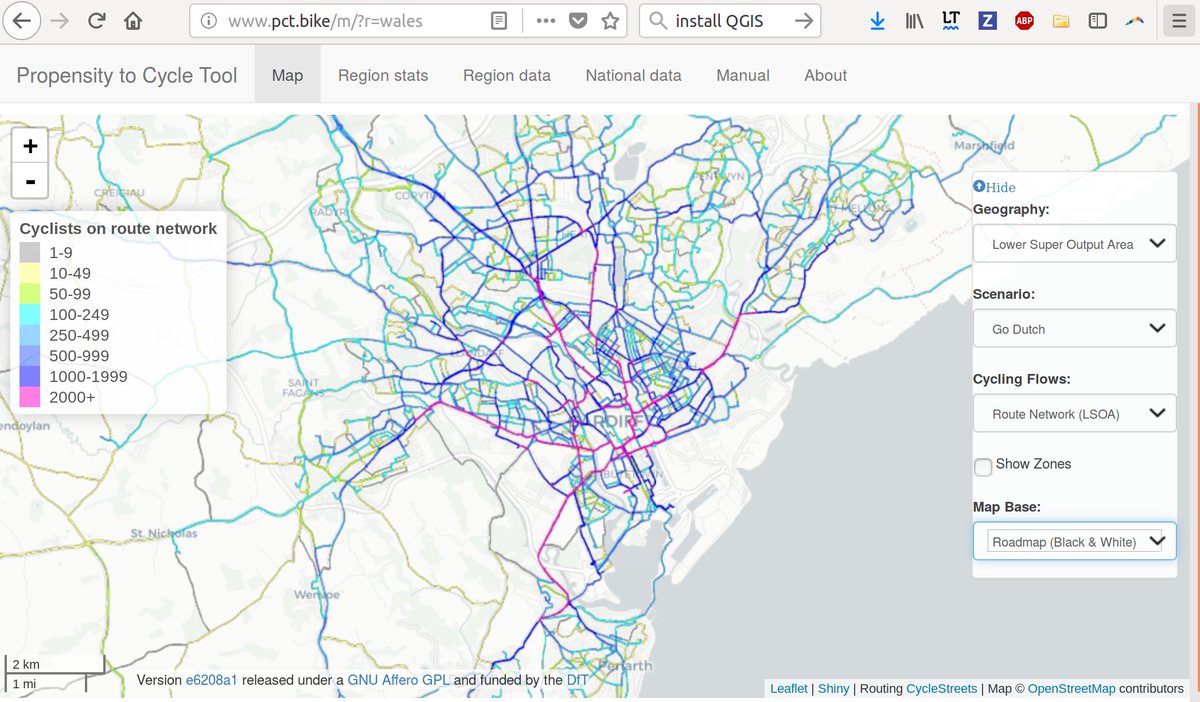Open the Leaflet attribution link

coord(789,689)
